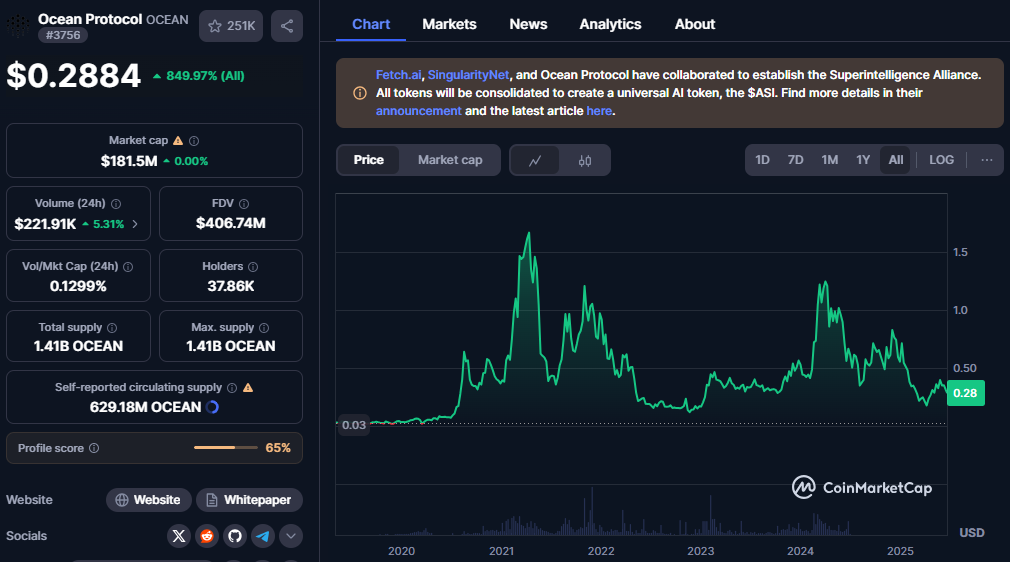
Task: Select the $0.2884 price value
Action: 73,76
